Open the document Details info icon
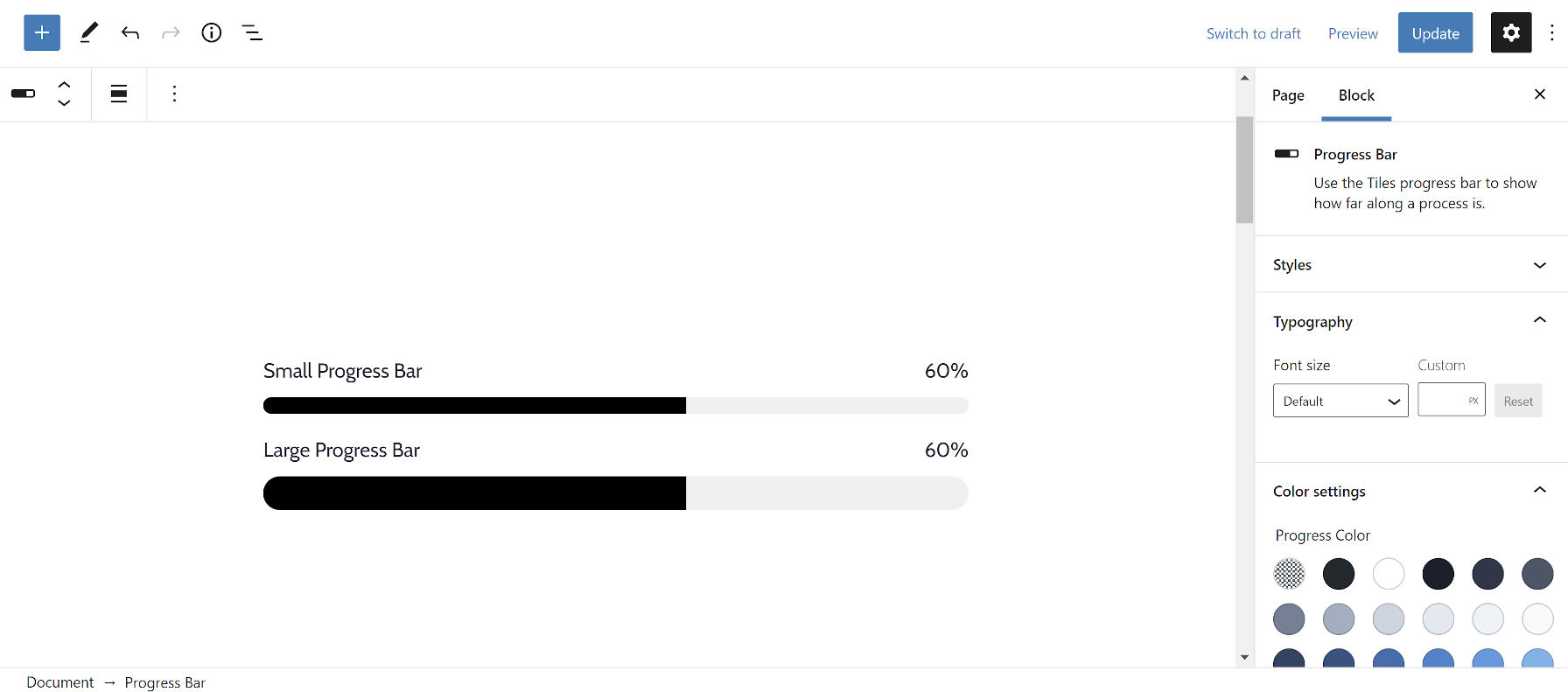Screen dimensions: 1568x692 point(212,33)
